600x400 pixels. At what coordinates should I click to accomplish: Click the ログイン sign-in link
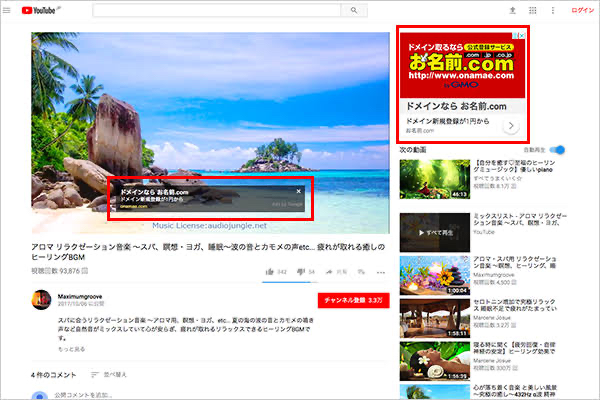(582, 10)
